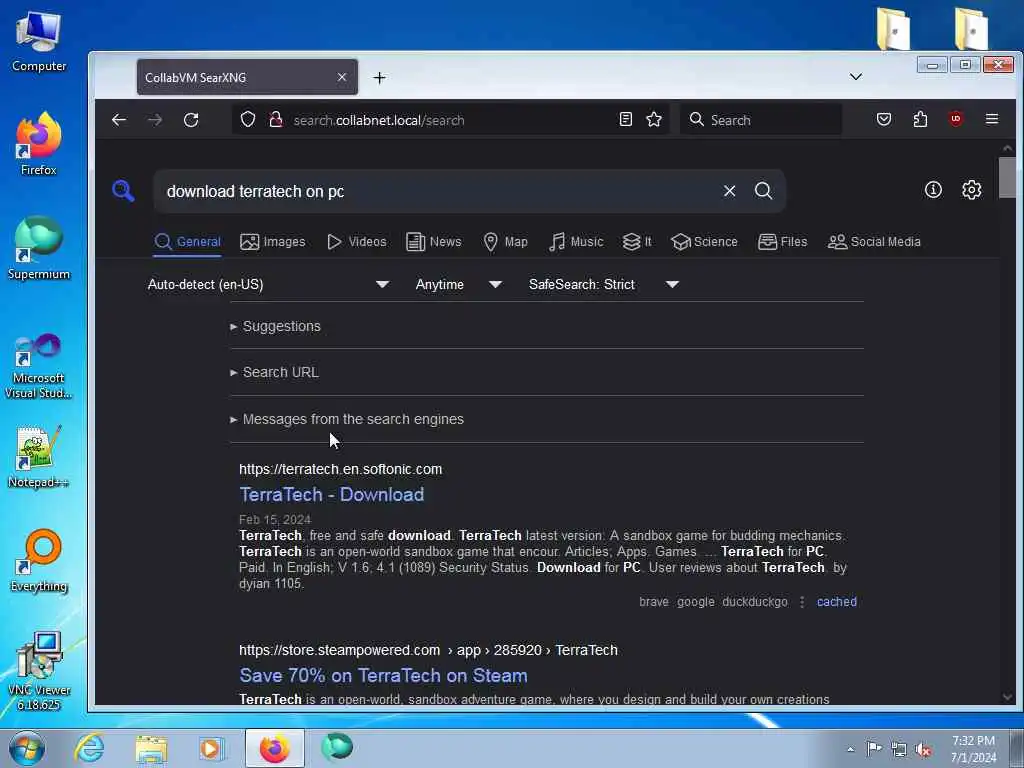
Task: Open a new tab with the plus
Action: click(x=379, y=78)
